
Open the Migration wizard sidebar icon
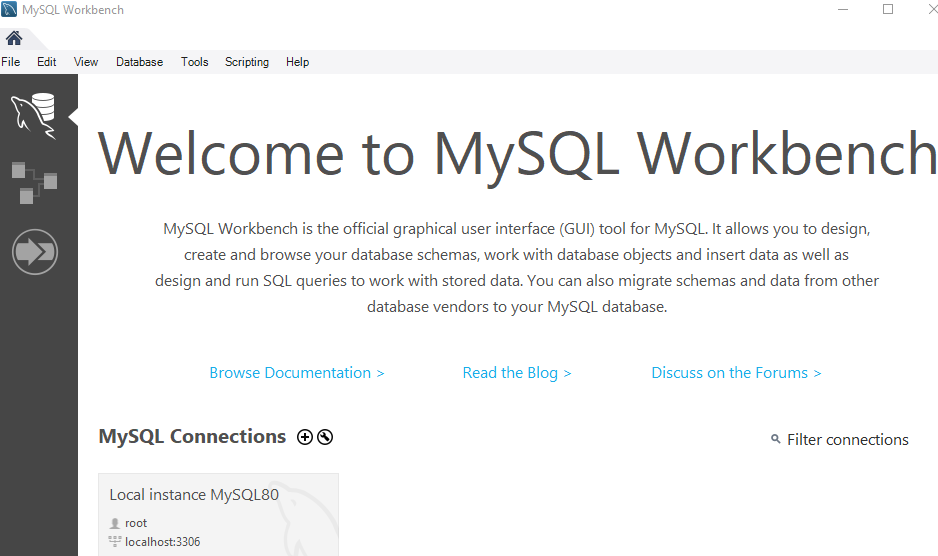[34, 252]
